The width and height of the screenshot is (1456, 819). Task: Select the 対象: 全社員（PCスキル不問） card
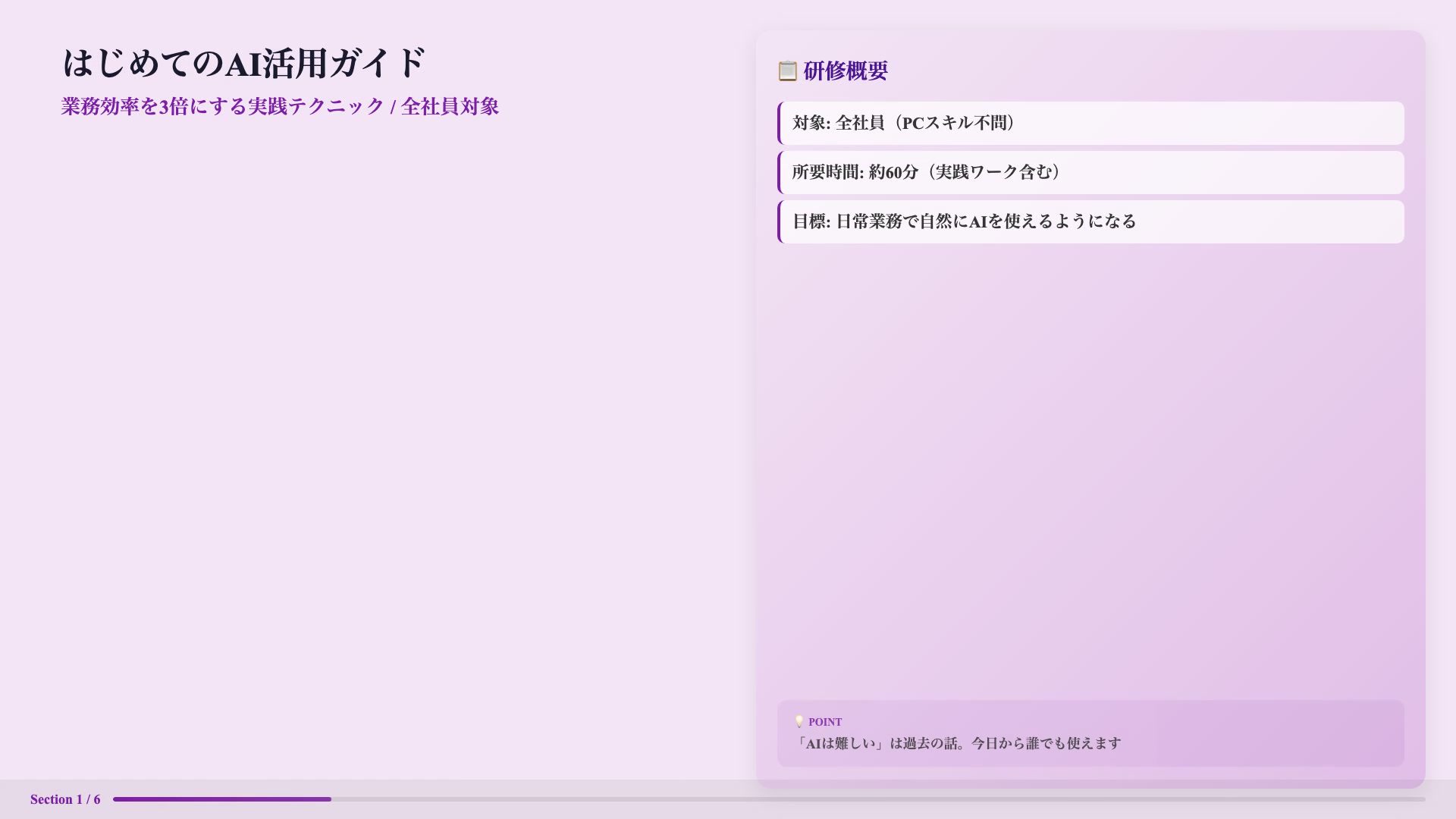1090,122
